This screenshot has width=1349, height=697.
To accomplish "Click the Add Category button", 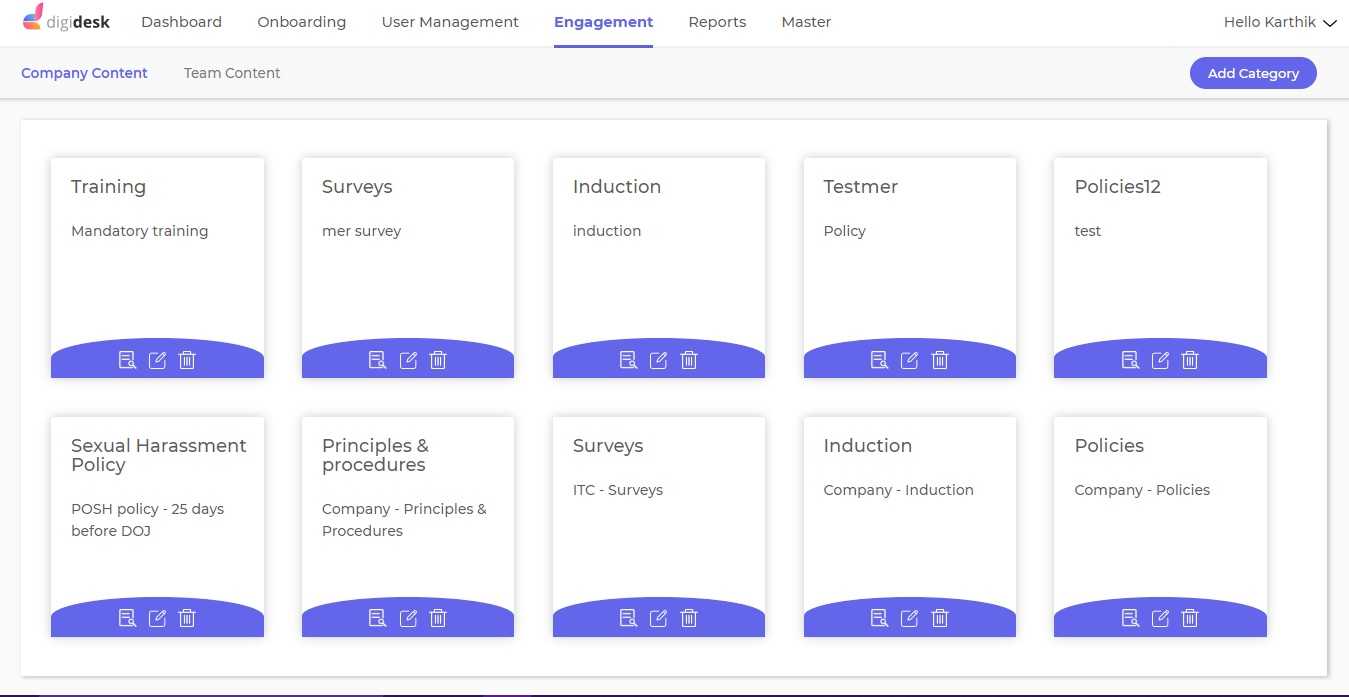I will coord(1252,73).
